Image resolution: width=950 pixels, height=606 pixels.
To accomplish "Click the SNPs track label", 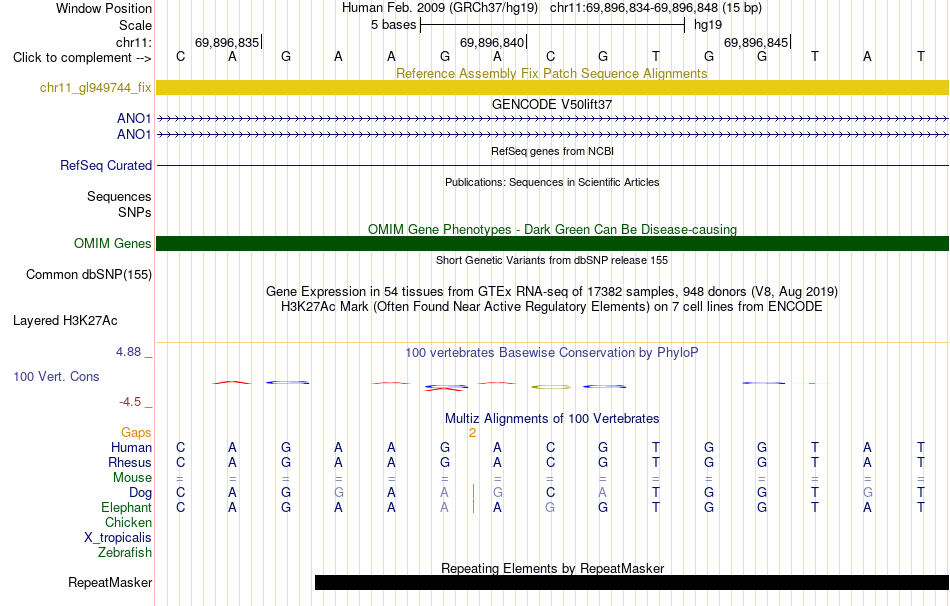I will click(135, 212).
